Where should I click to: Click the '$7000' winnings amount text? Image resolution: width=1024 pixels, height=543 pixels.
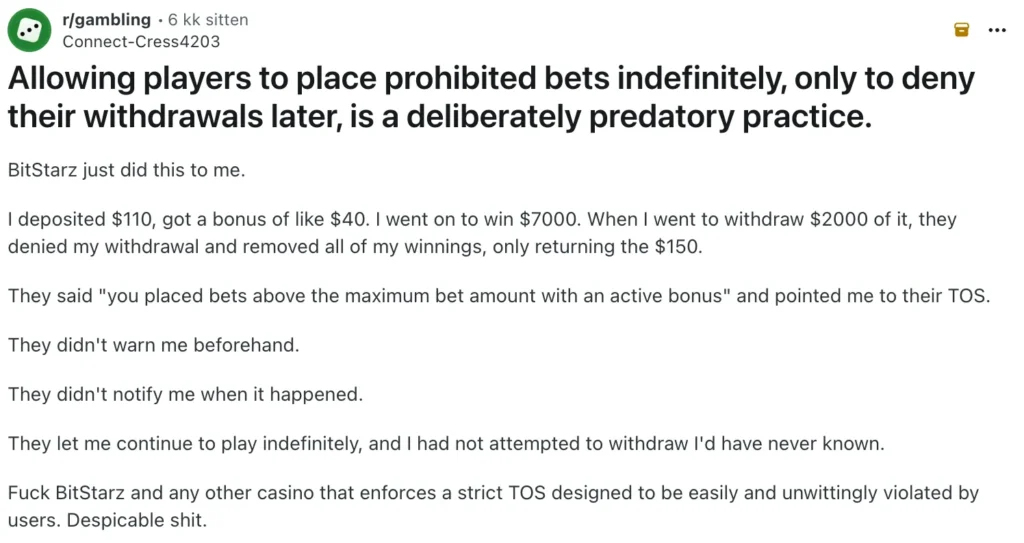pyautogui.click(x=542, y=220)
